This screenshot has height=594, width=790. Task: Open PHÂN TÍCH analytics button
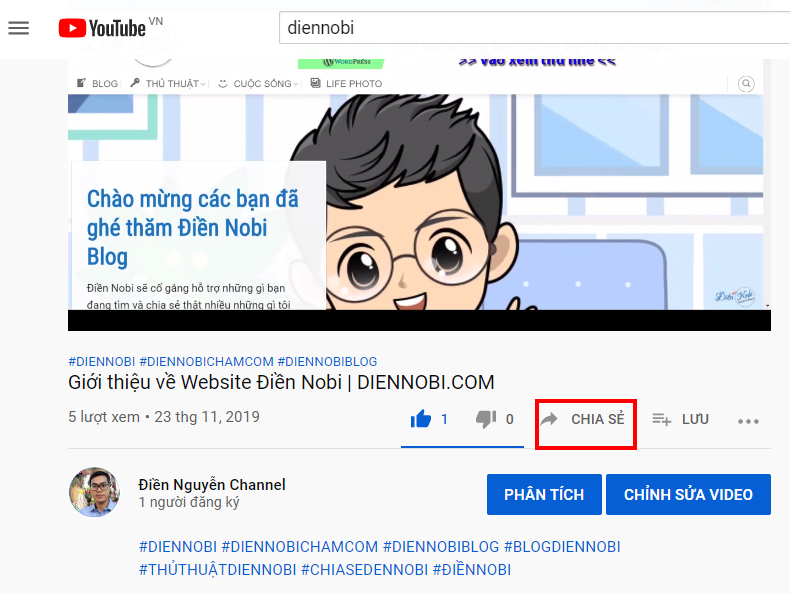[544, 494]
